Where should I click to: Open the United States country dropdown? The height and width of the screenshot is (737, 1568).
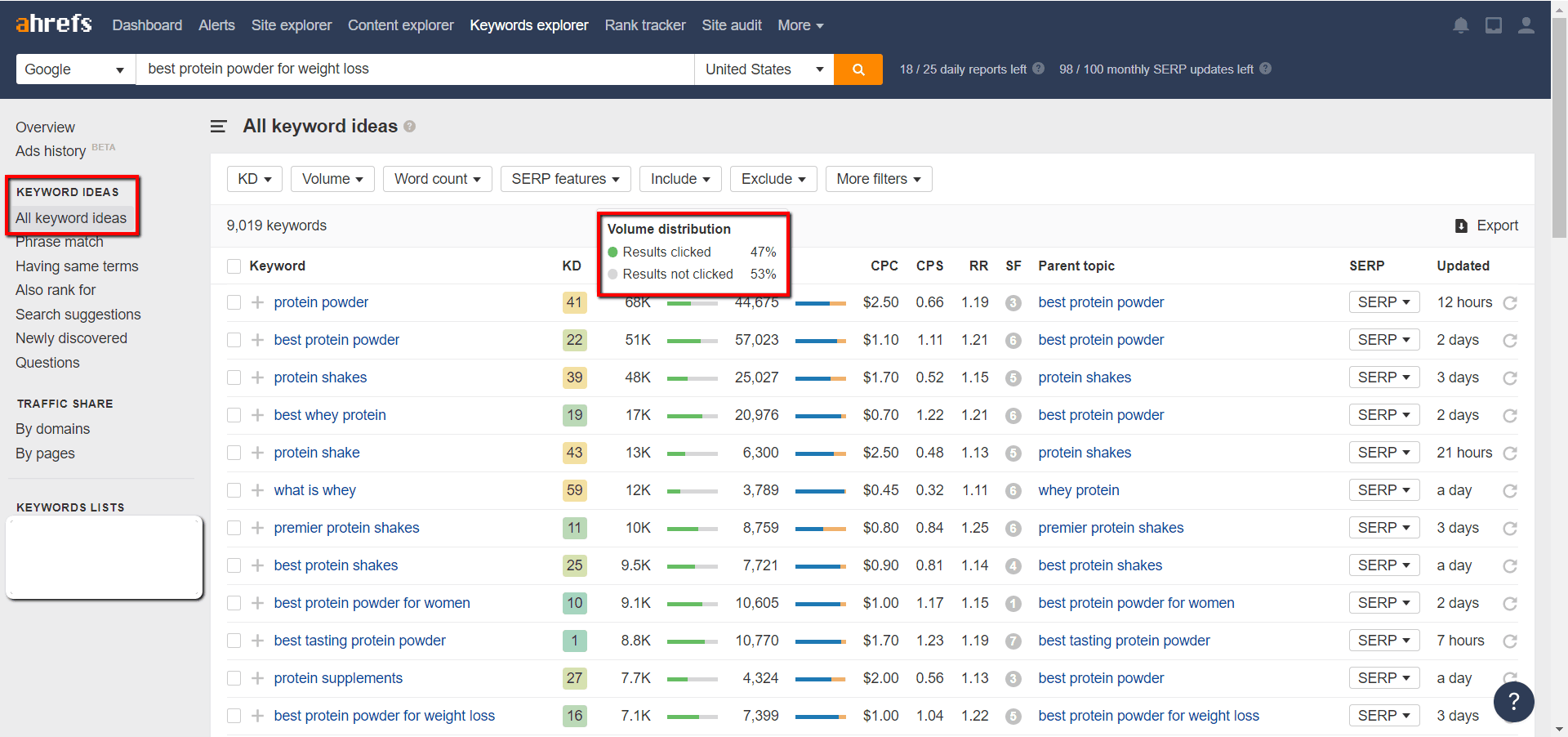pos(764,69)
